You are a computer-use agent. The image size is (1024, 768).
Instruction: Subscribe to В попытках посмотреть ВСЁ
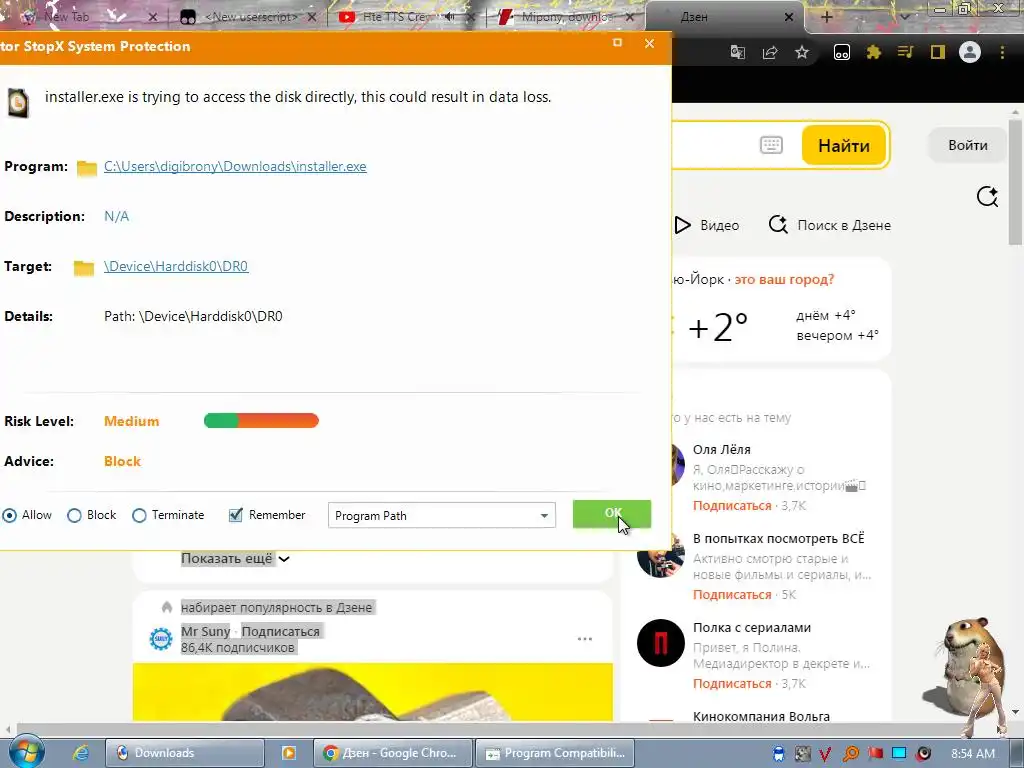732,594
